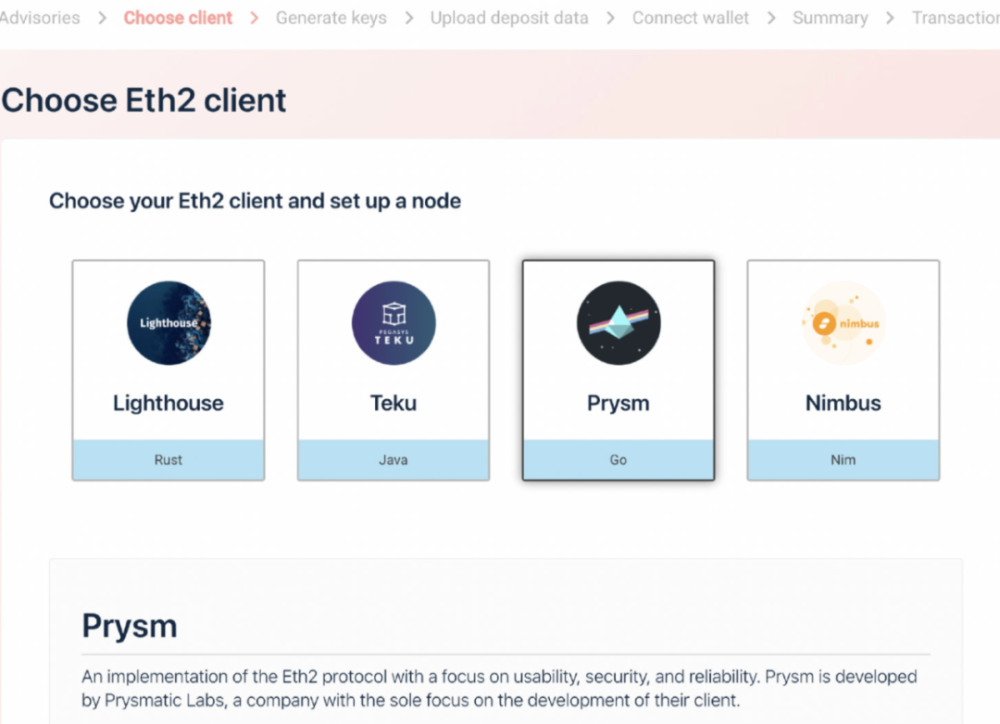Viewport: 1000px width, 724px height.
Task: Click the Nim language bar on Nimbus
Action: pyautogui.click(x=843, y=460)
